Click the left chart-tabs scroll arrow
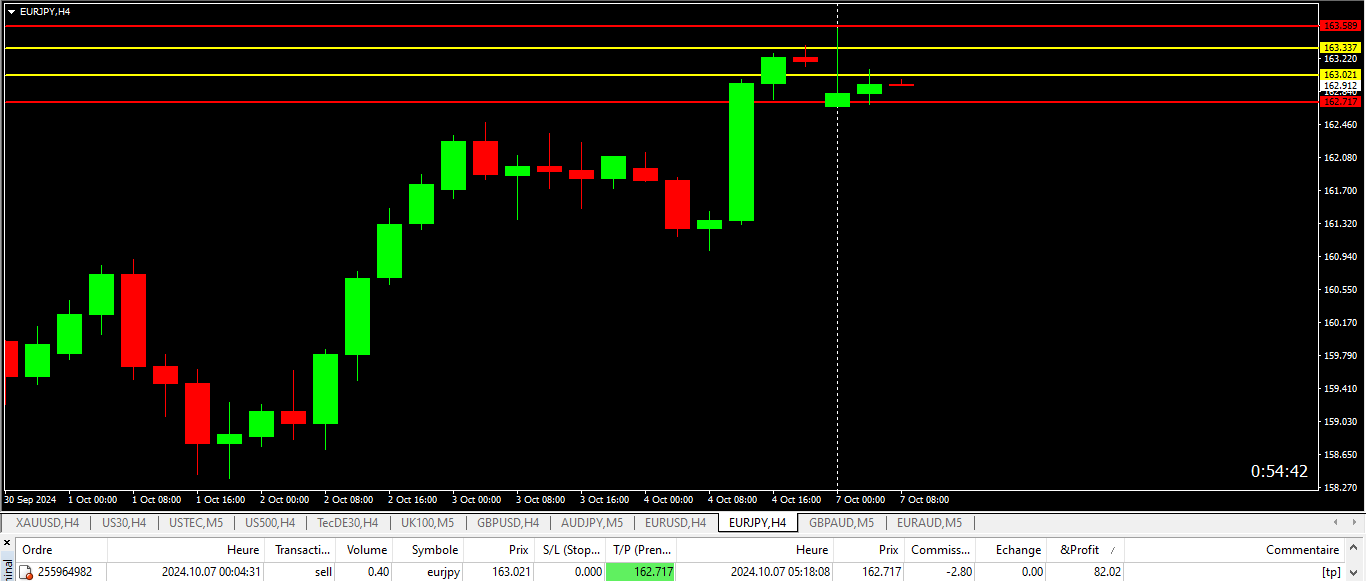The image size is (1366, 581). tap(1336, 522)
